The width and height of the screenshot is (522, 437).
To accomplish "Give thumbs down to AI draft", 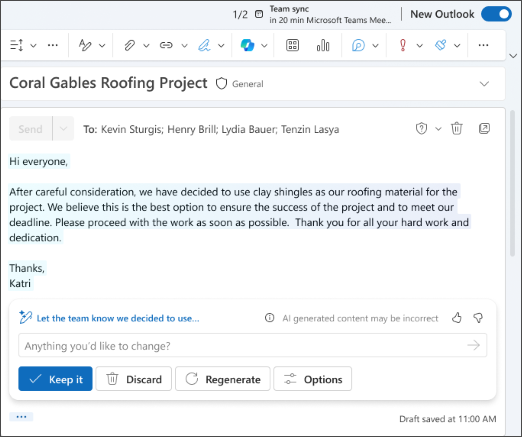I will tap(478, 318).
